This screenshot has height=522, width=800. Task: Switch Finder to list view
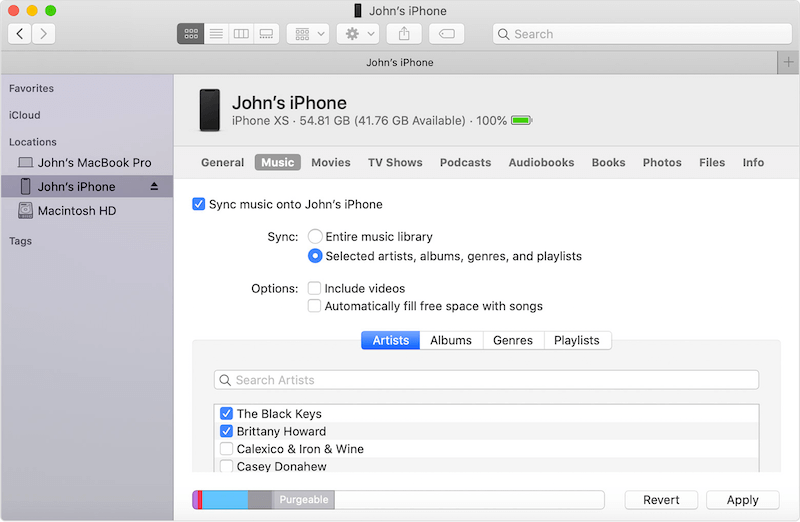(216, 34)
